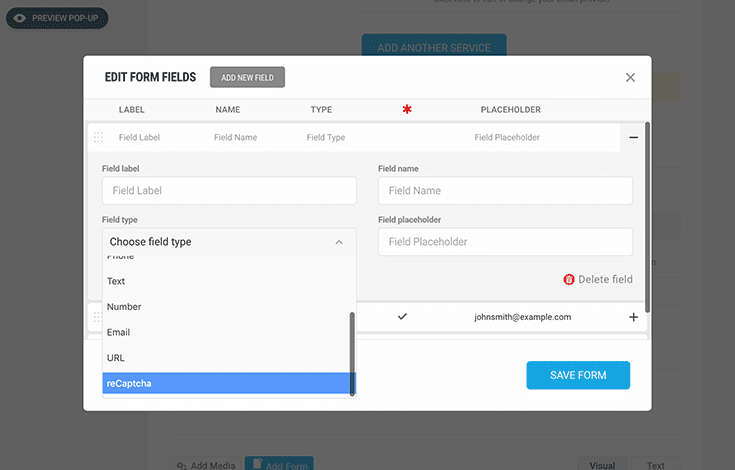Focus the Field Name text box
This screenshot has width=735, height=470.
click(505, 191)
